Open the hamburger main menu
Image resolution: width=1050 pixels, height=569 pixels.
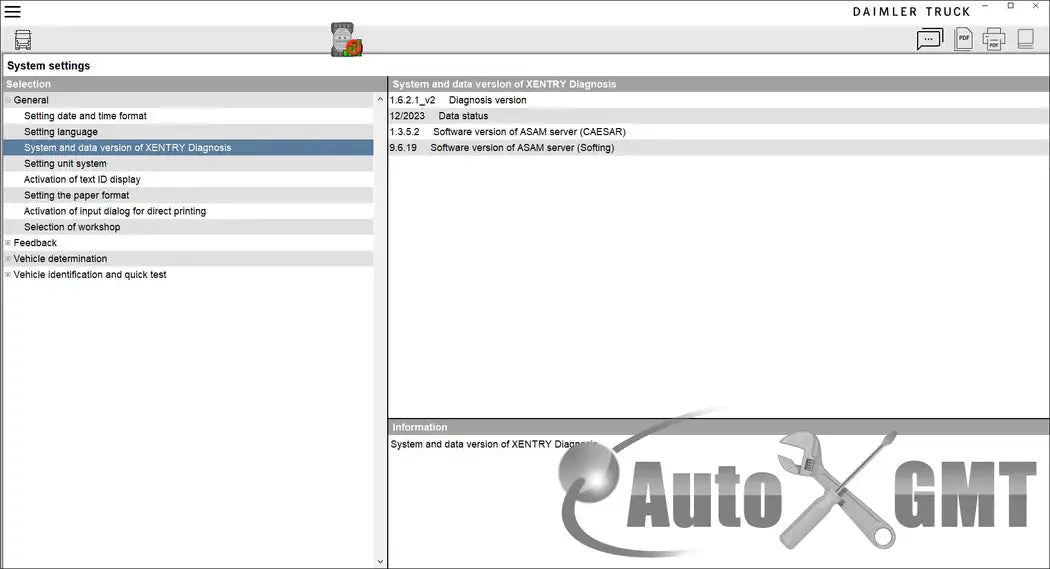point(13,12)
